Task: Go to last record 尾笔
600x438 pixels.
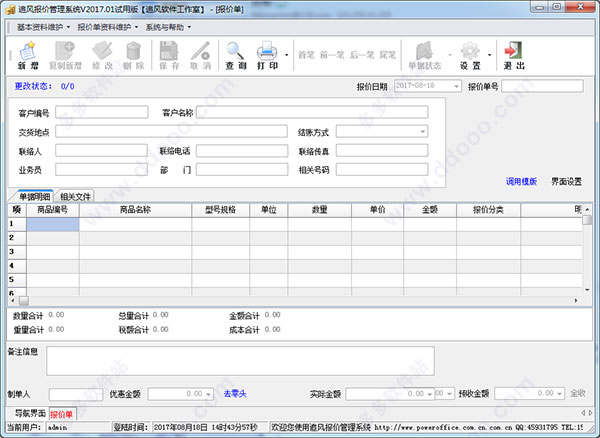Action: pyautogui.click(x=387, y=55)
